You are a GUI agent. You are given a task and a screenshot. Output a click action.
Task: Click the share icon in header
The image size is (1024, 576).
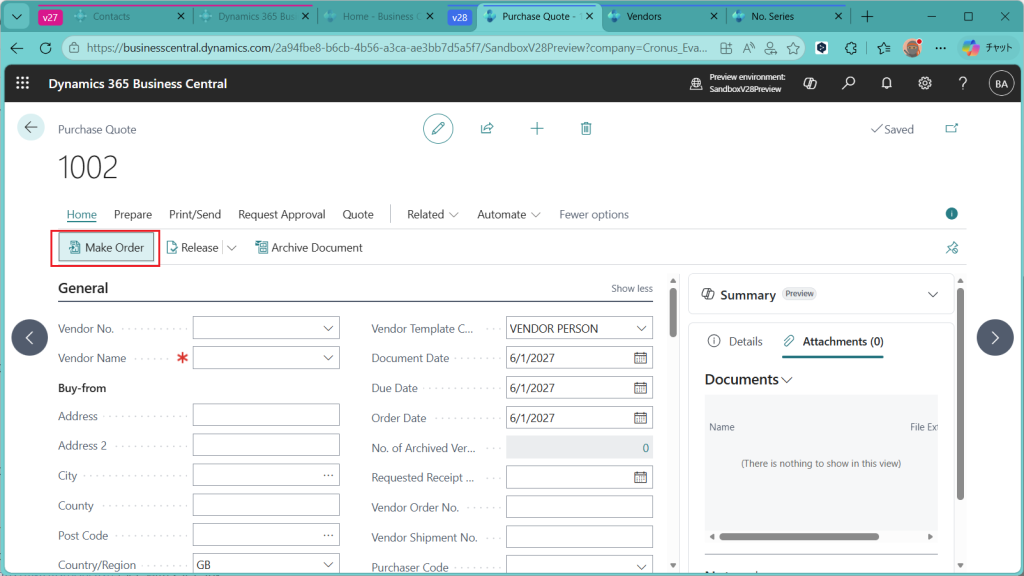tap(487, 128)
